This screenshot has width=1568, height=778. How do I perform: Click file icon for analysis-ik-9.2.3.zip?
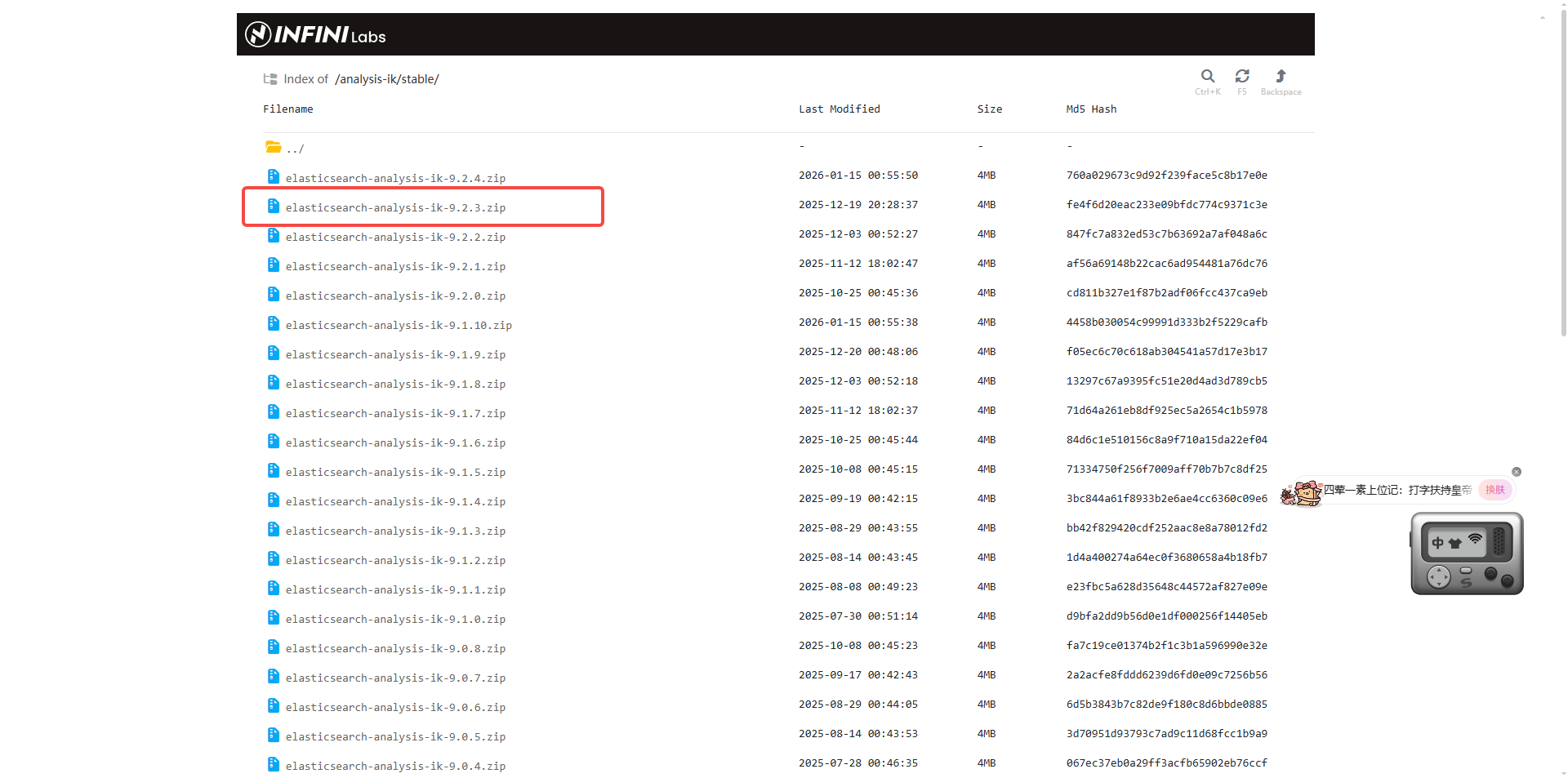[x=274, y=206]
